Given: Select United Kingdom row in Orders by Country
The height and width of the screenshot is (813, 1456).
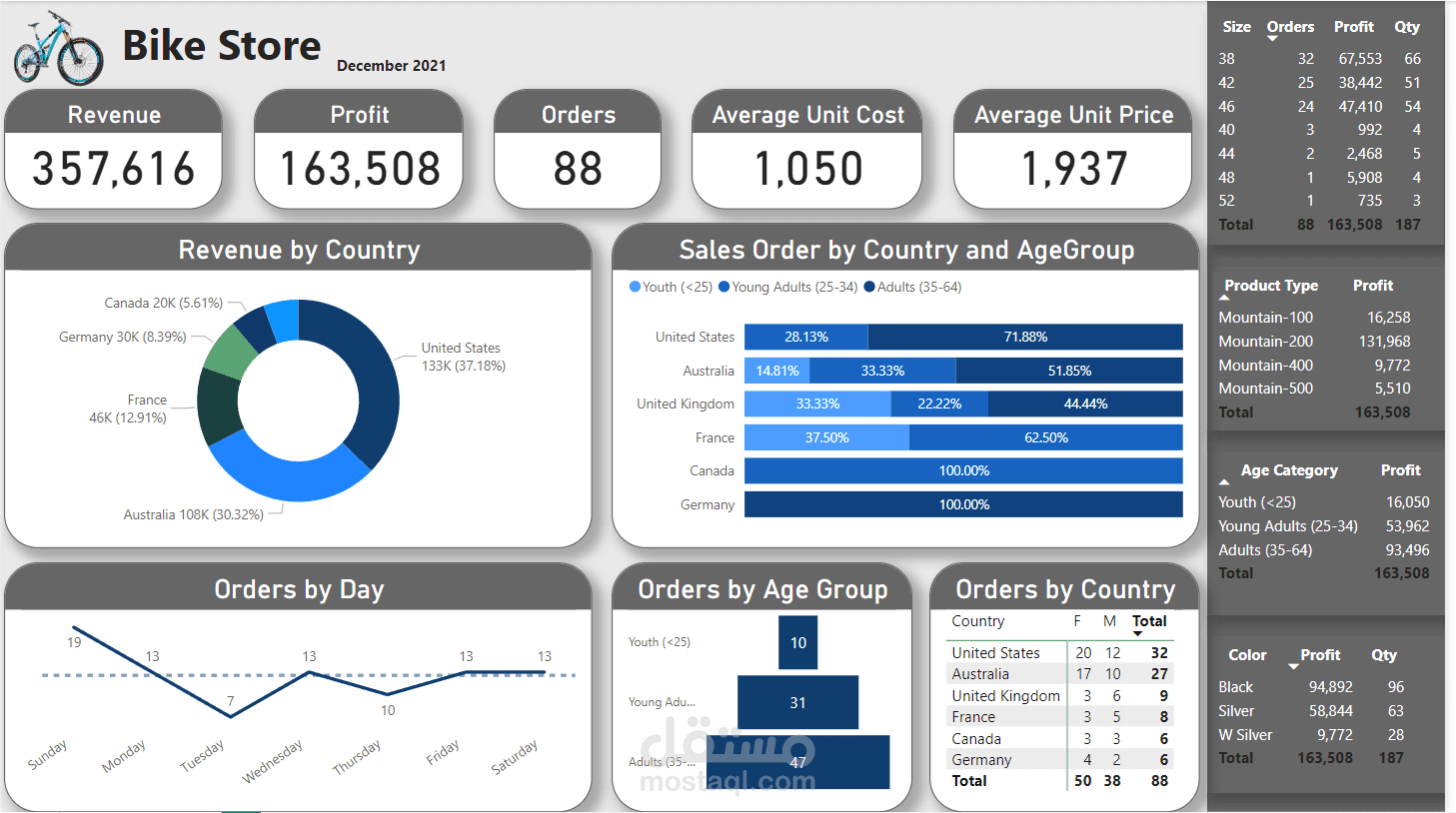Looking at the screenshot, I should click(x=1059, y=696).
